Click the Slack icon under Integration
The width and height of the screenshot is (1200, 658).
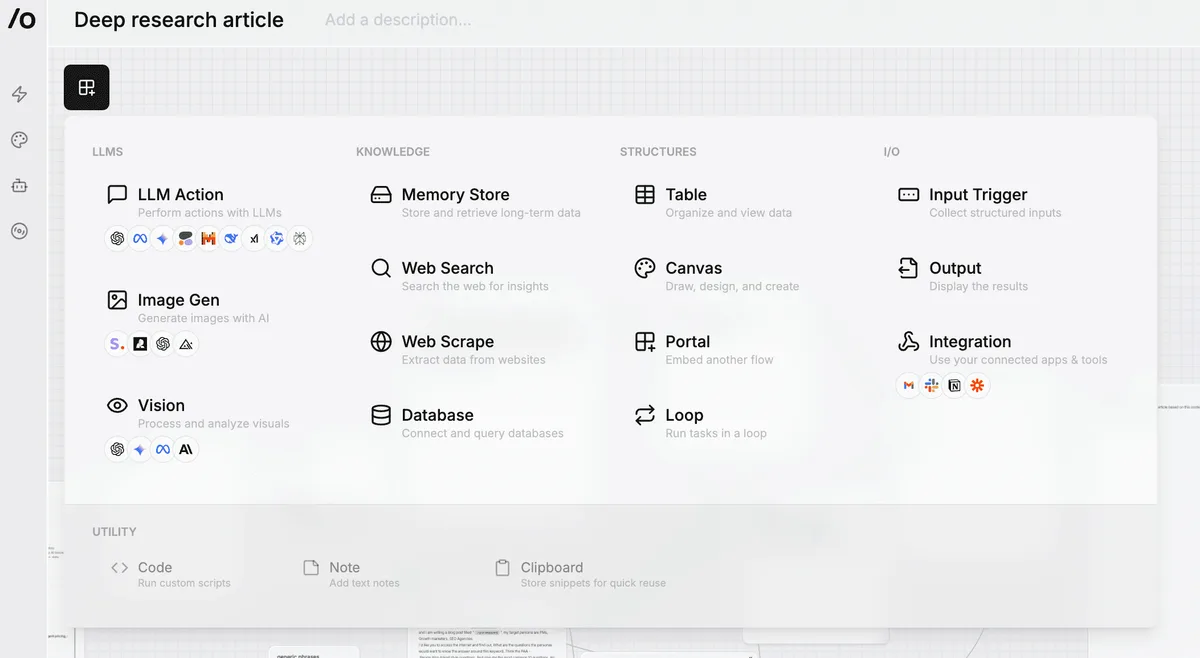(931, 386)
